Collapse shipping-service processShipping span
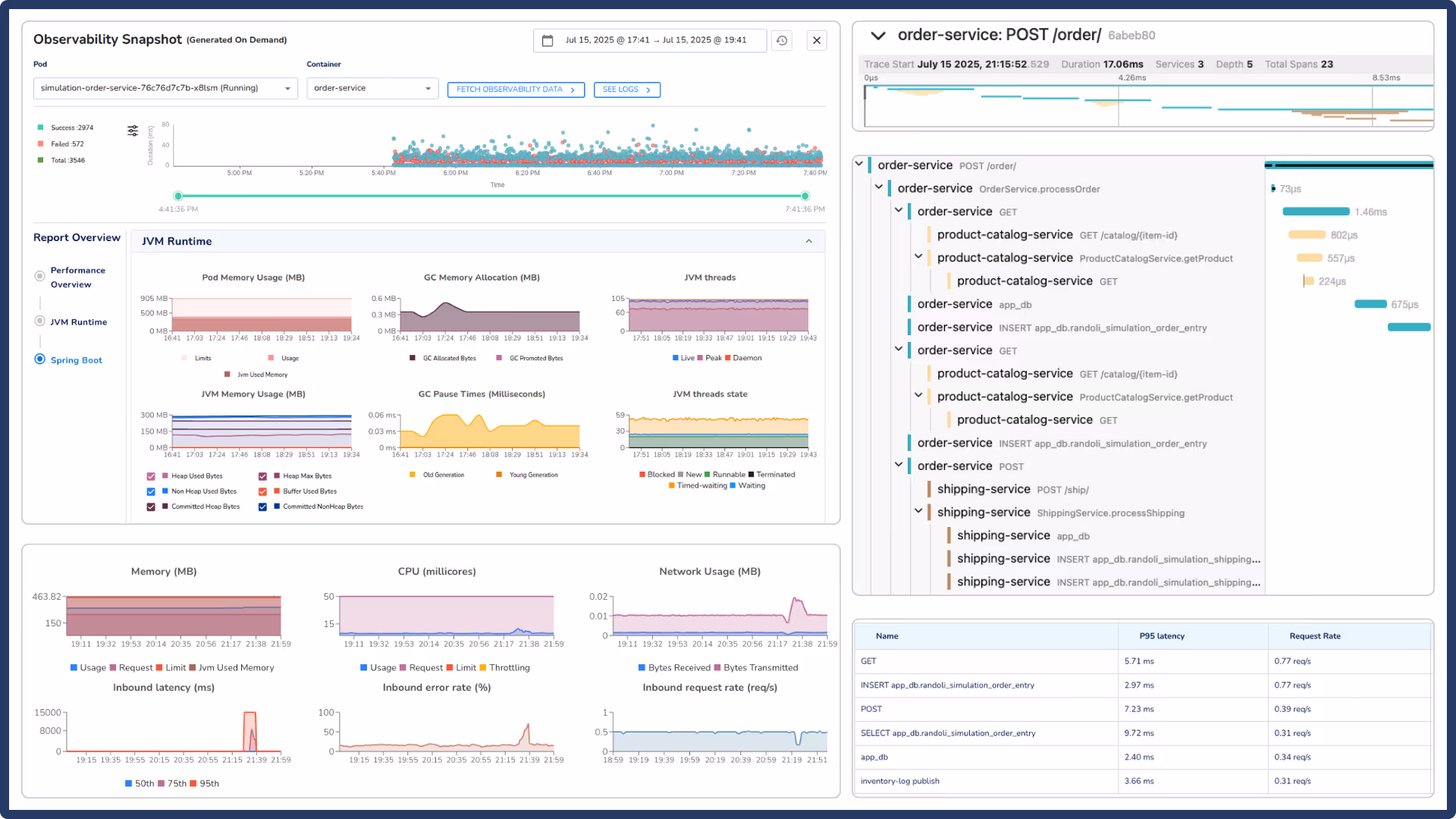Screen dimensions: 1456x819 click(x=918, y=512)
